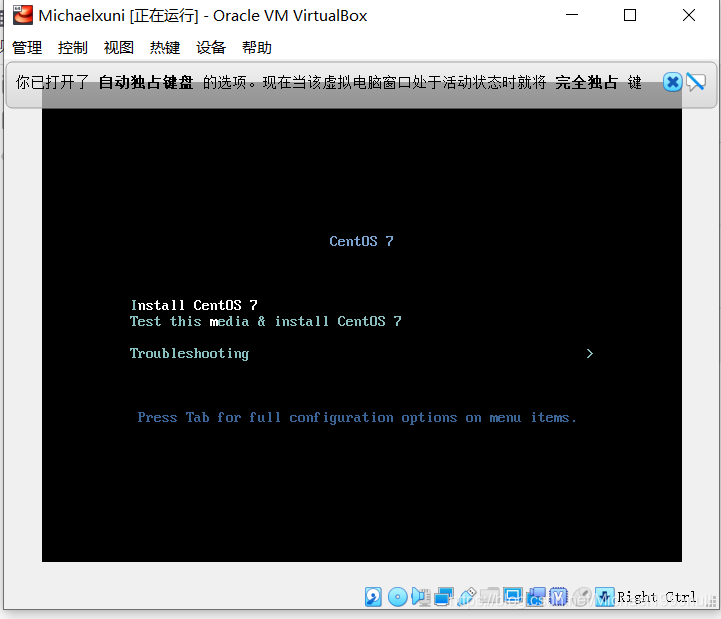Click the shared folders status icon
This screenshot has width=721, height=619.
490,596
